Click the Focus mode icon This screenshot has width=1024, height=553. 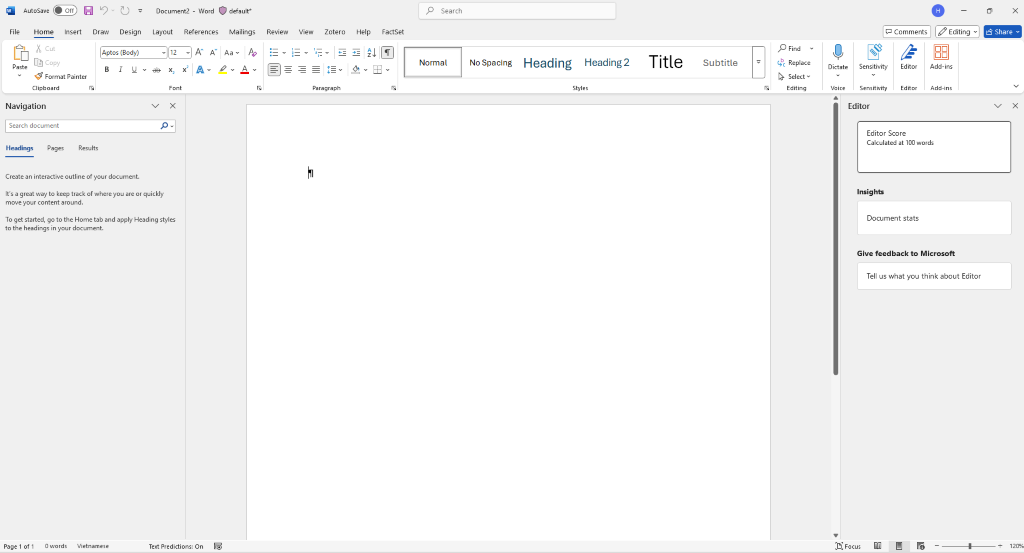[848, 546]
